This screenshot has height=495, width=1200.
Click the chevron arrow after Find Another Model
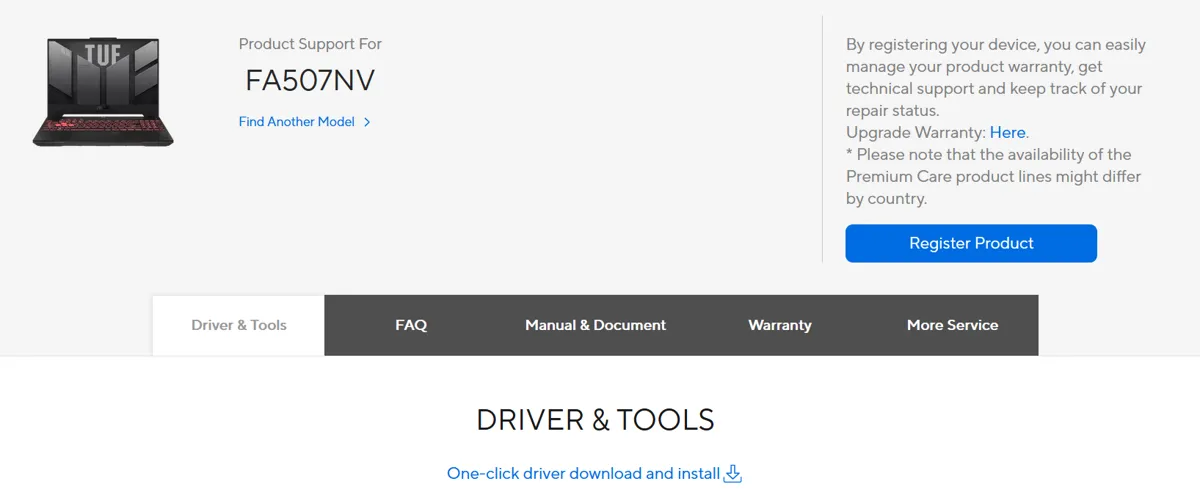coord(367,122)
